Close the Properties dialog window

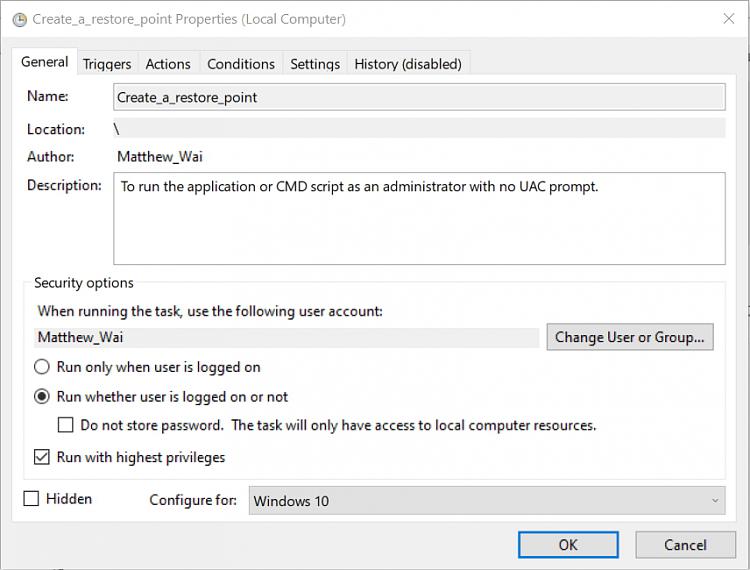728,19
